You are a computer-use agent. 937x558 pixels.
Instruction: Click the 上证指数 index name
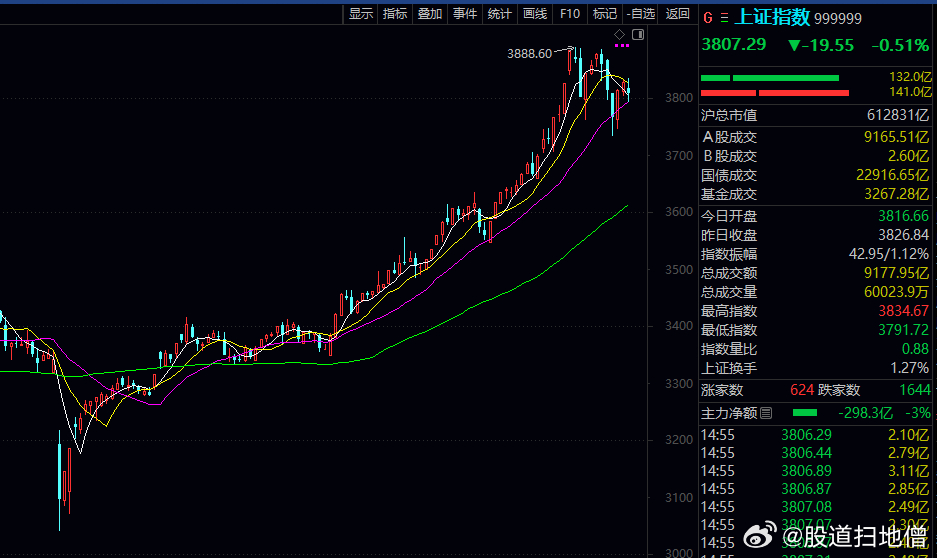(x=771, y=17)
